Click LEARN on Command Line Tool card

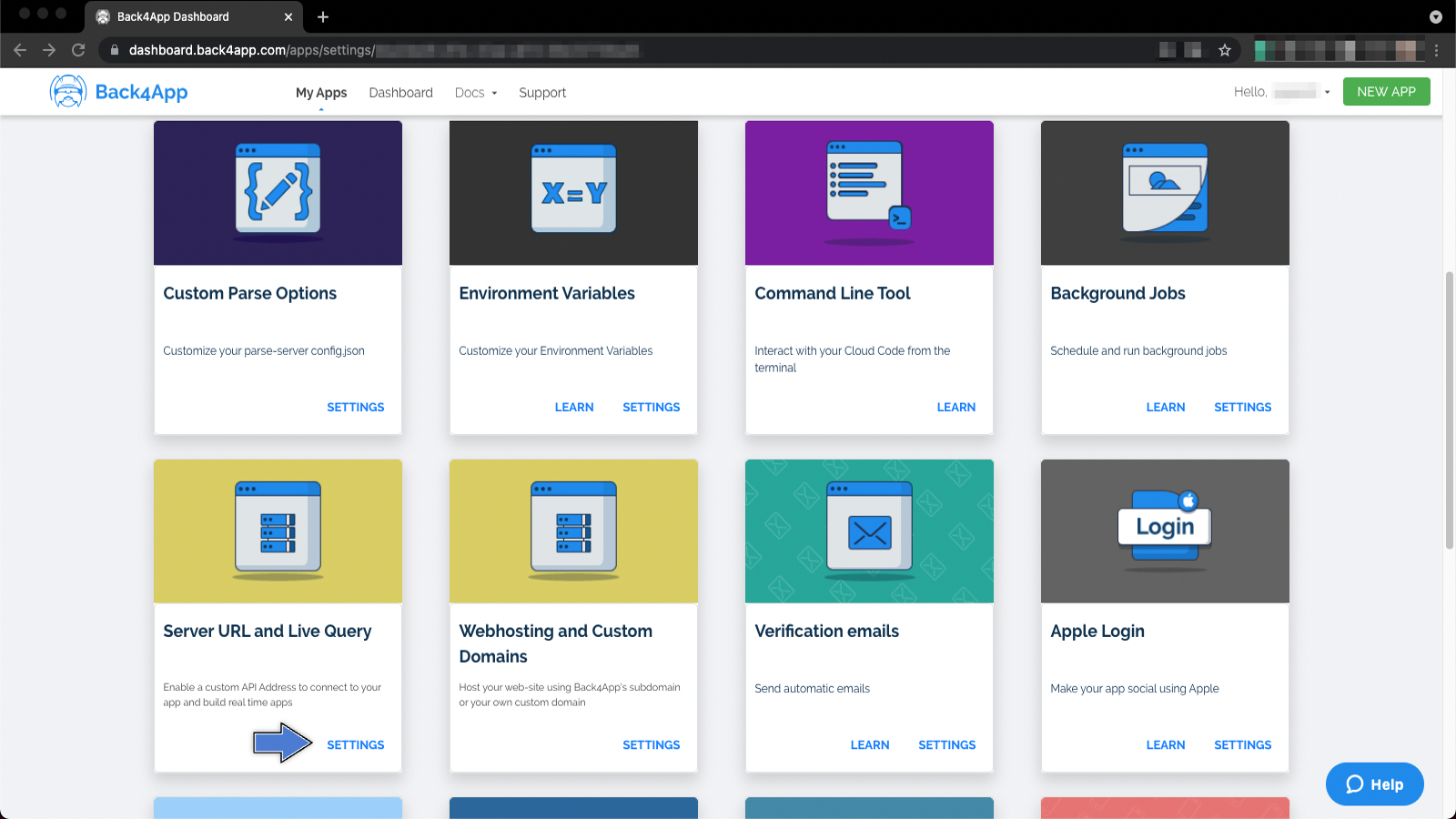[x=956, y=407]
